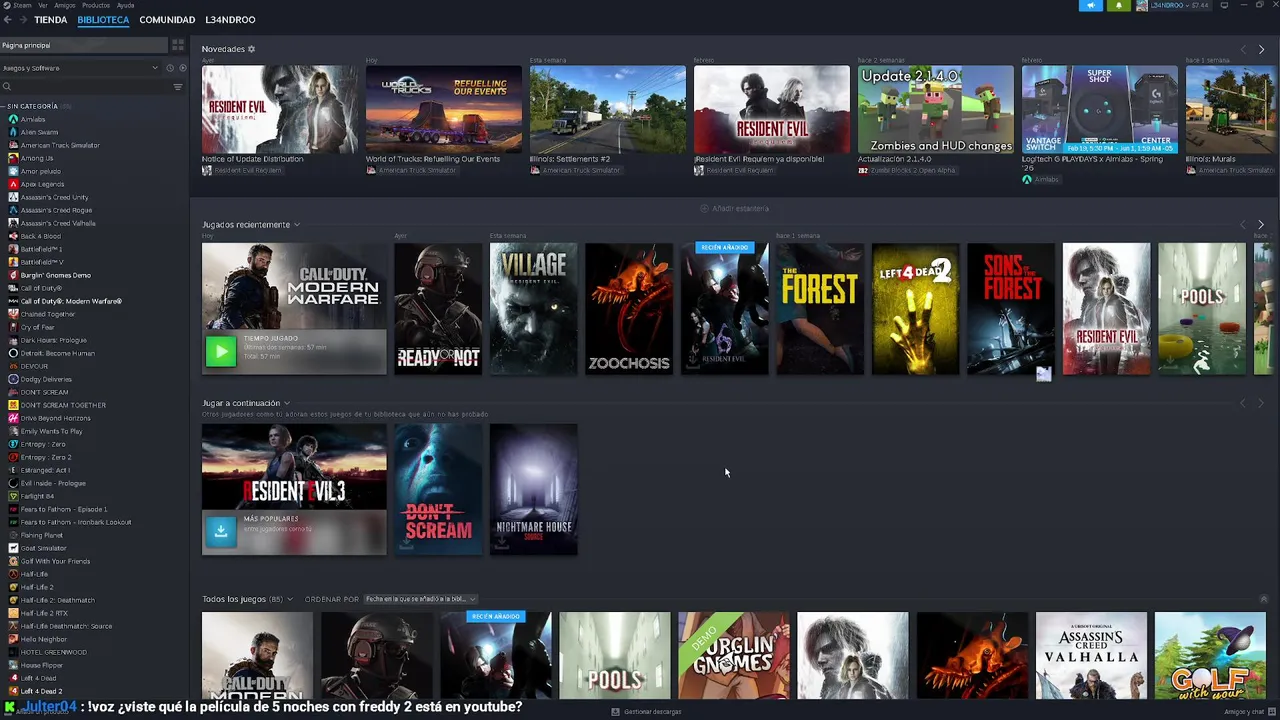Open the Productos menu
The width and height of the screenshot is (1280, 720).
(x=96, y=5)
